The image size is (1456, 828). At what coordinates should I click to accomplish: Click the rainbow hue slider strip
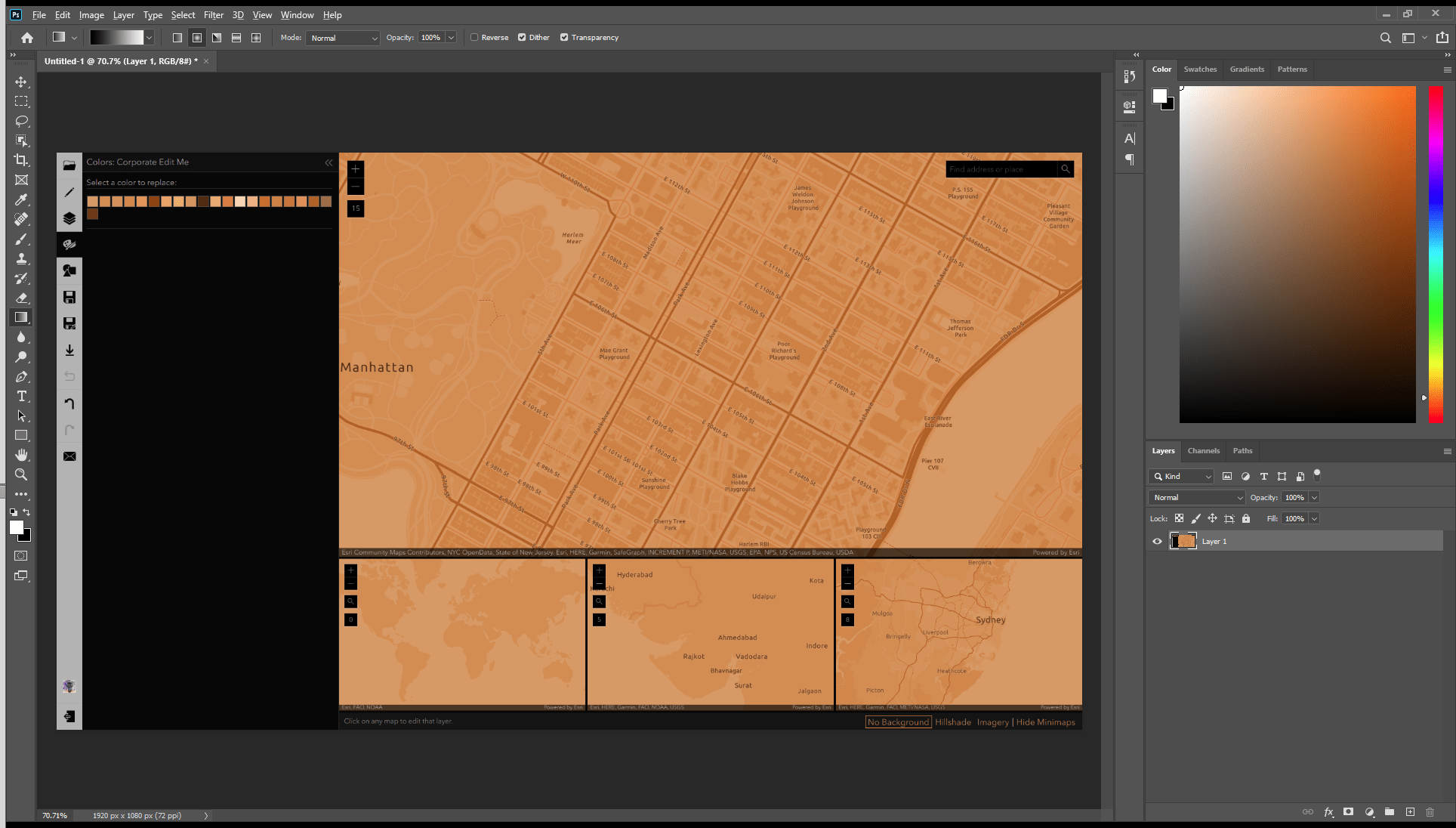click(1435, 254)
